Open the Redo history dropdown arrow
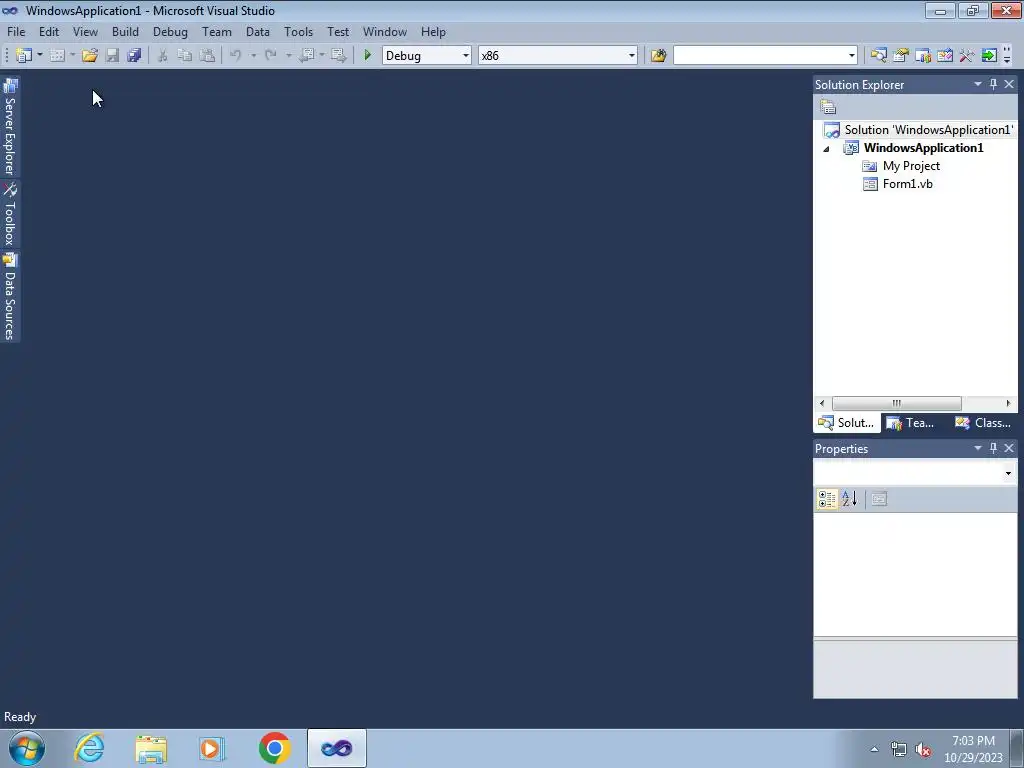Image resolution: width=1024 pixels, height=768 pixels. [289, 56]
